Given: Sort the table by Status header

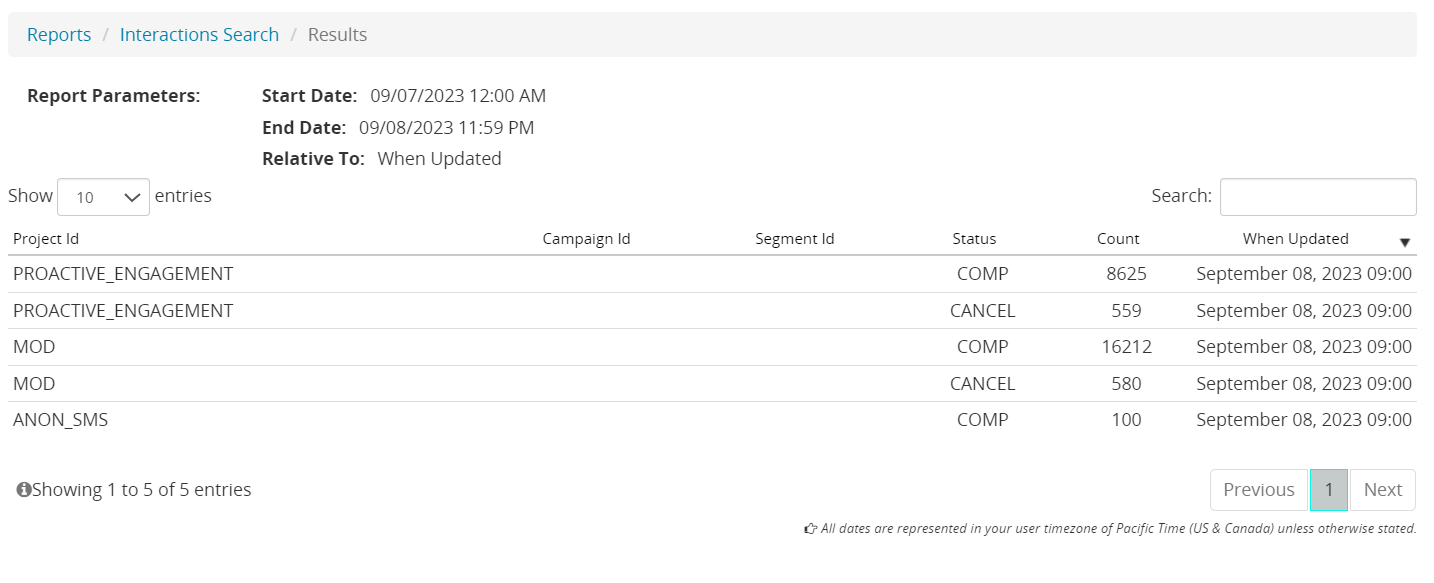Looking at the screenshot, I should point(974,239).
